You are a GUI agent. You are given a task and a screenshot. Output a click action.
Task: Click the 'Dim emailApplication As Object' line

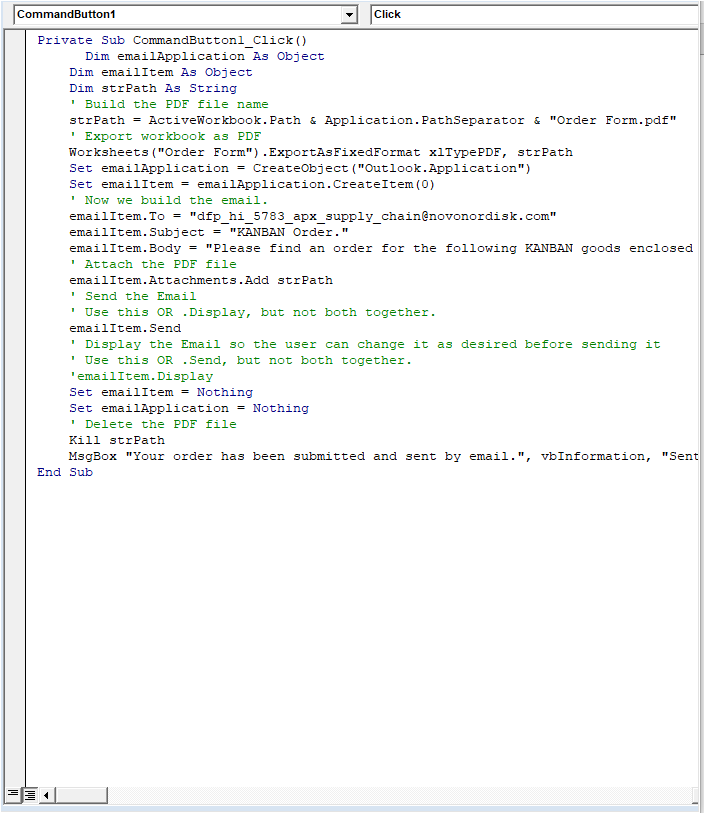point(205,56)
